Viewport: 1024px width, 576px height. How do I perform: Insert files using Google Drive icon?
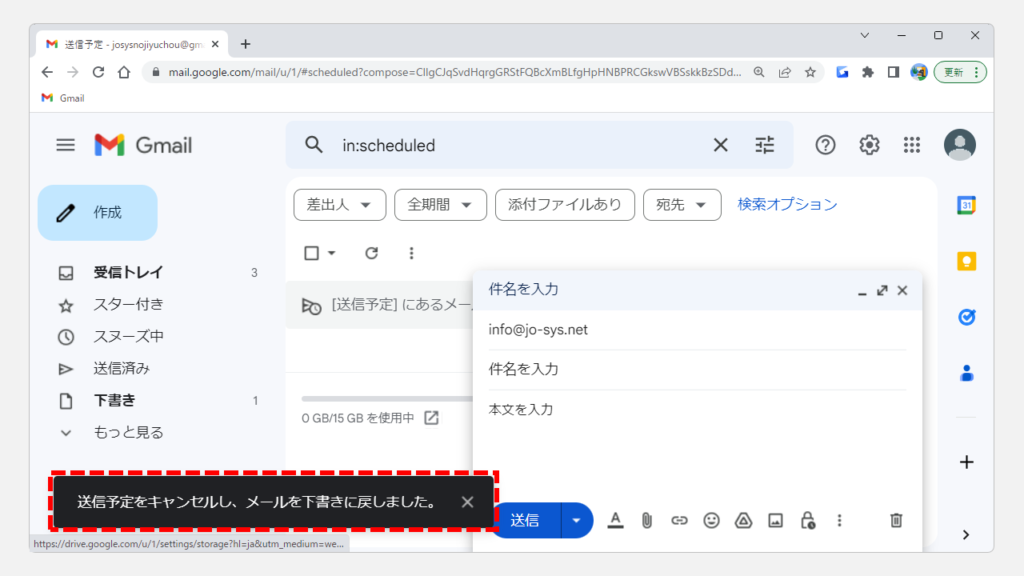click(743, 520)
